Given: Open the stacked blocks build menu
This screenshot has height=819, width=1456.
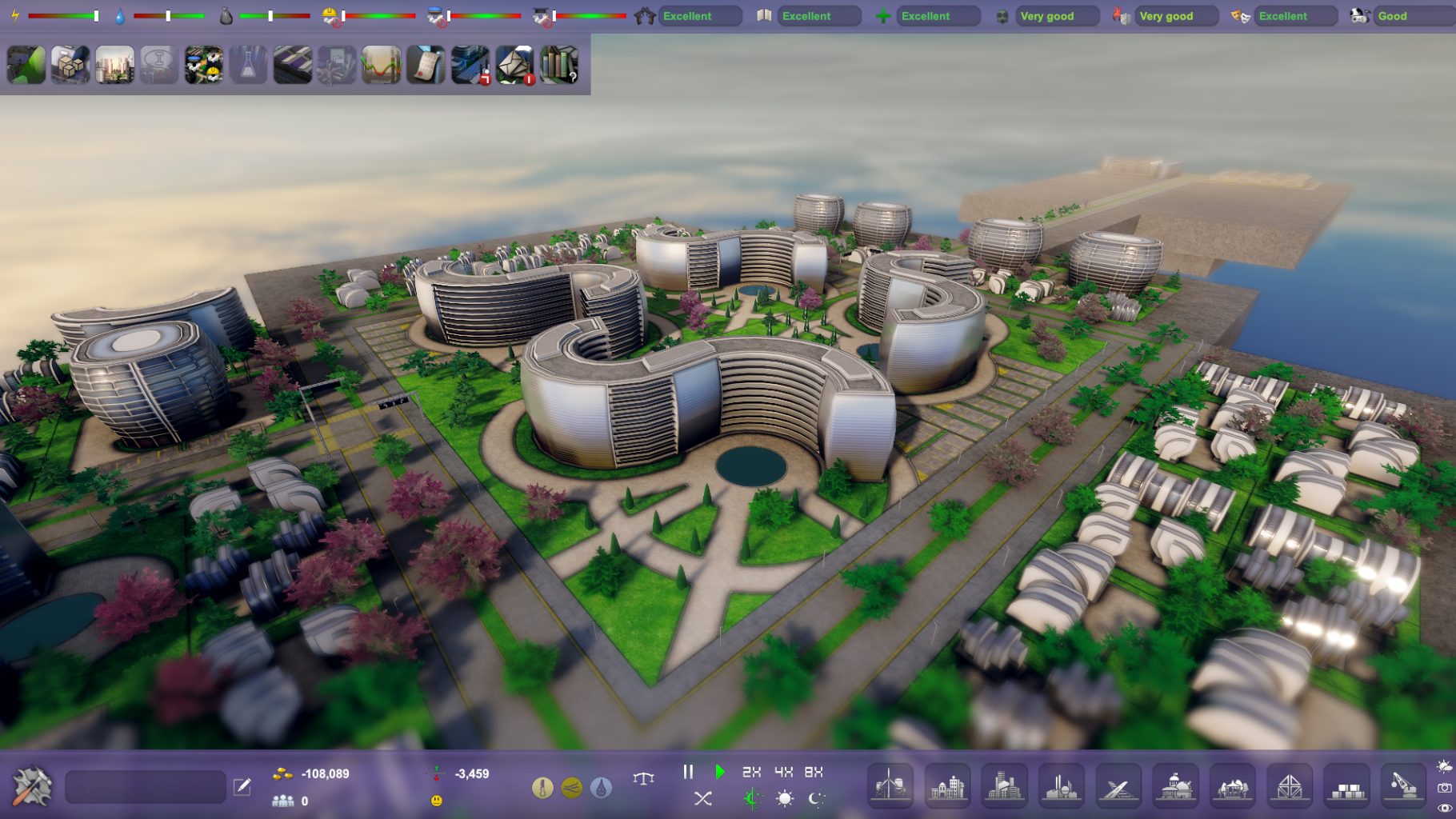Looking at the screenshot, I should point(1346,785).
